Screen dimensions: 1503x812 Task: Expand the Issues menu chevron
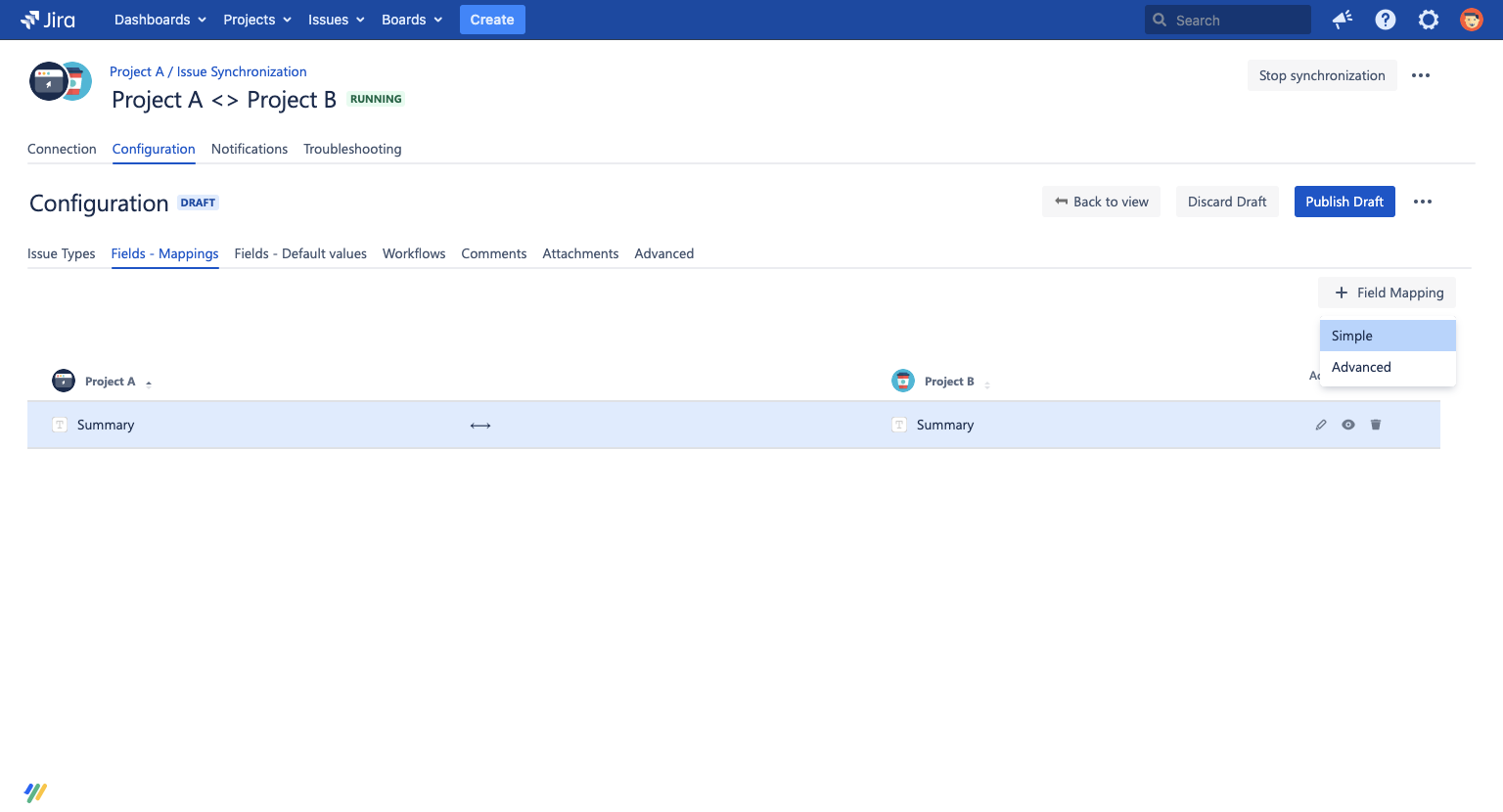pos(359,20)
